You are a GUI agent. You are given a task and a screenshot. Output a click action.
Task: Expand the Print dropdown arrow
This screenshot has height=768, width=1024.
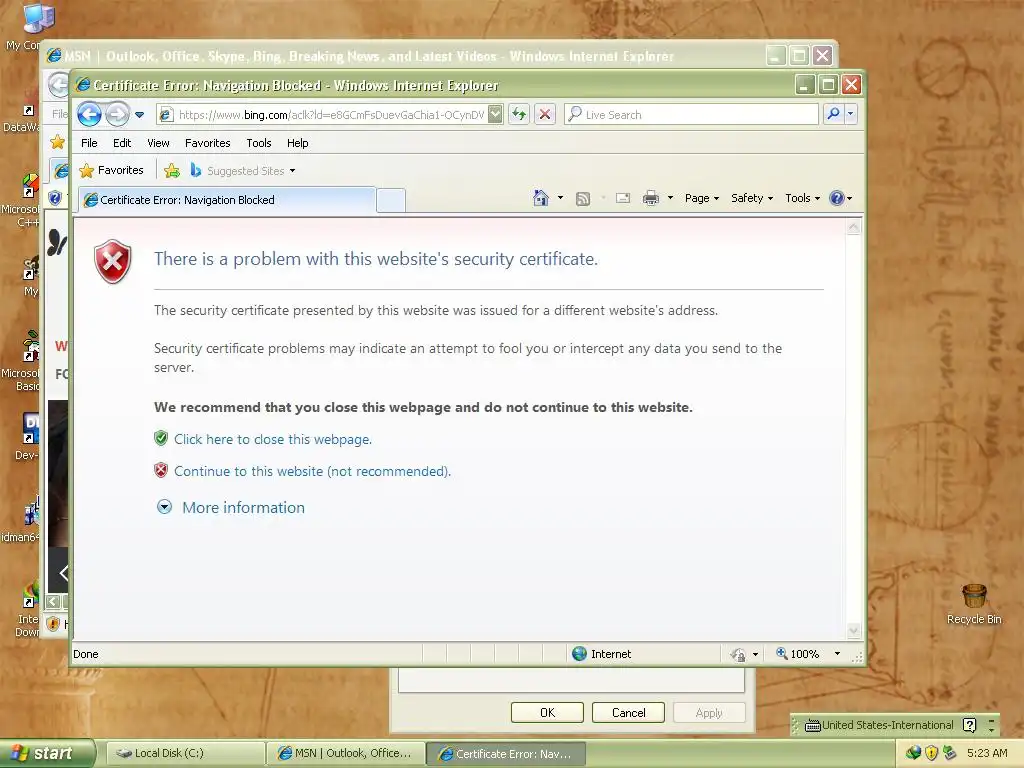click(670, 198)
